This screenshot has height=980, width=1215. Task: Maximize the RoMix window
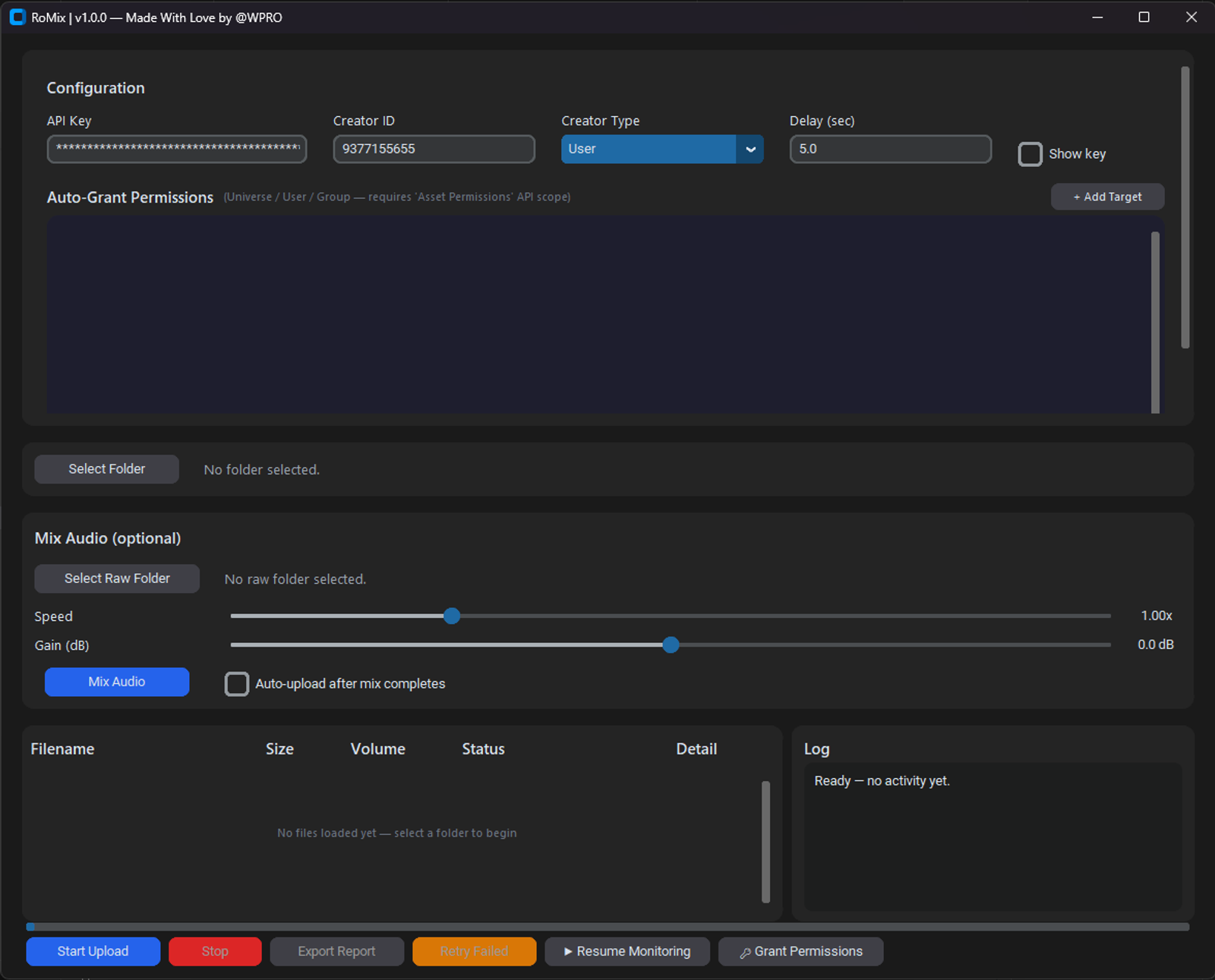click(1144, 17)
